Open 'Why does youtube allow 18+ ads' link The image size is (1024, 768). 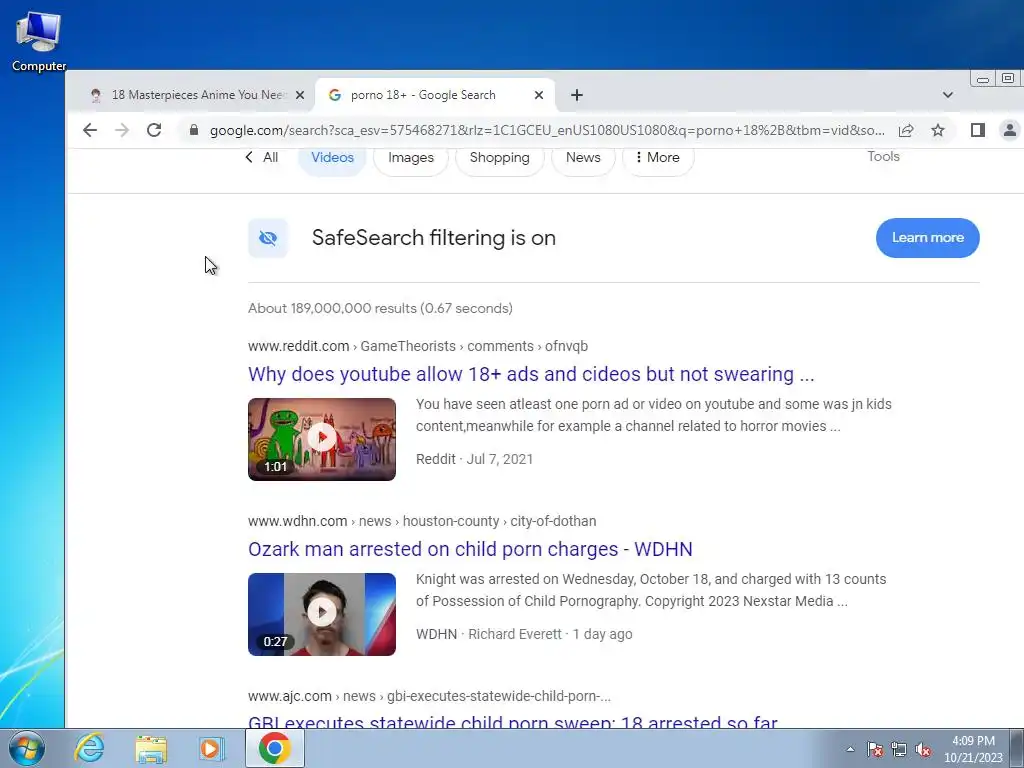click(531, 374)
